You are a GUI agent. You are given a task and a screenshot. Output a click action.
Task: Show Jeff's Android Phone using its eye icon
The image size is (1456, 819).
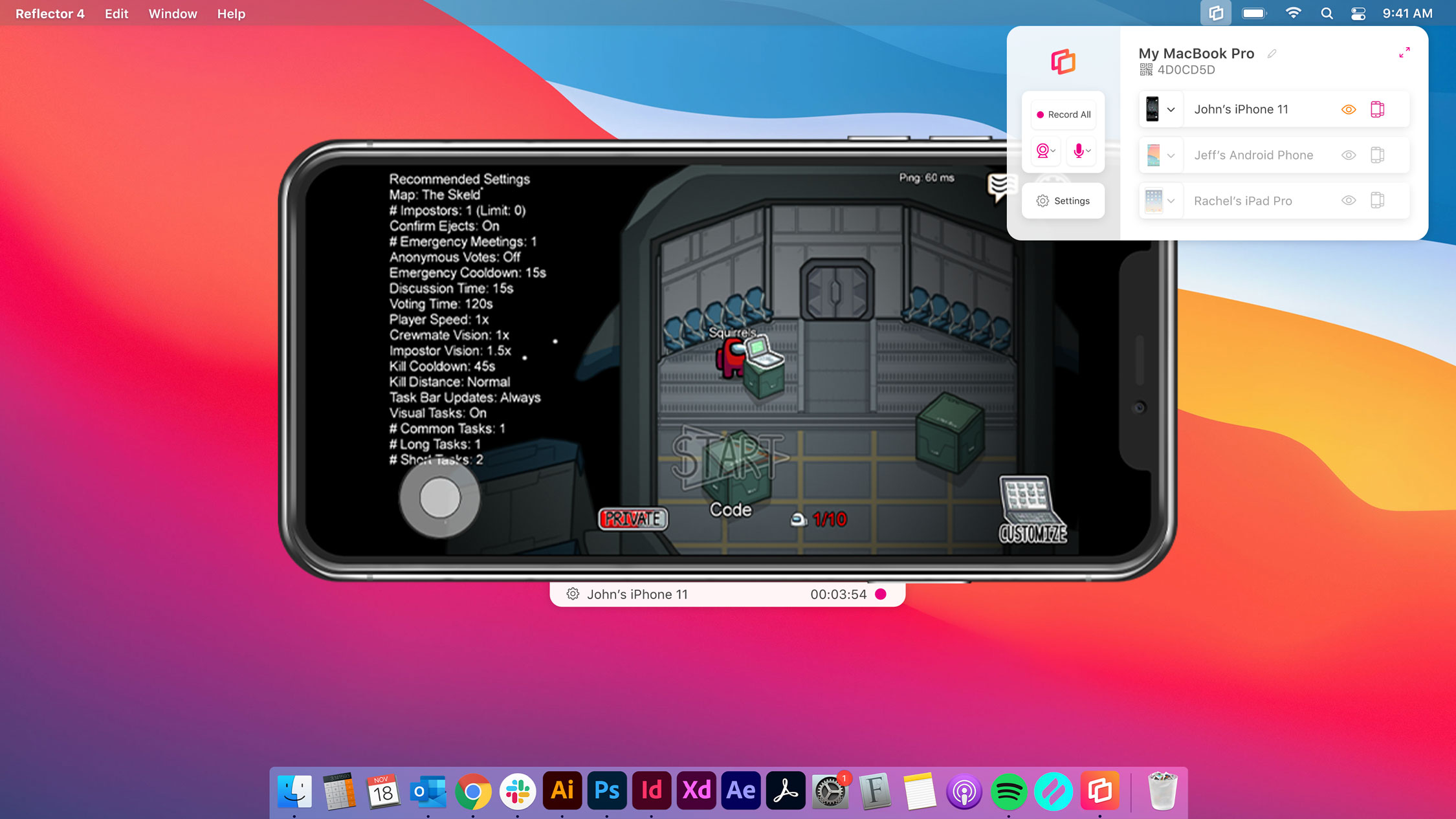click(x=1349, y=155)
